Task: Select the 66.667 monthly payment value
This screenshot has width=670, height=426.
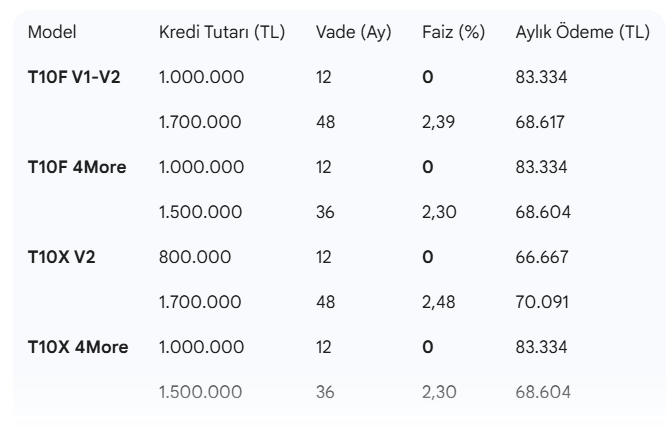Action: [x=541, y=257]
